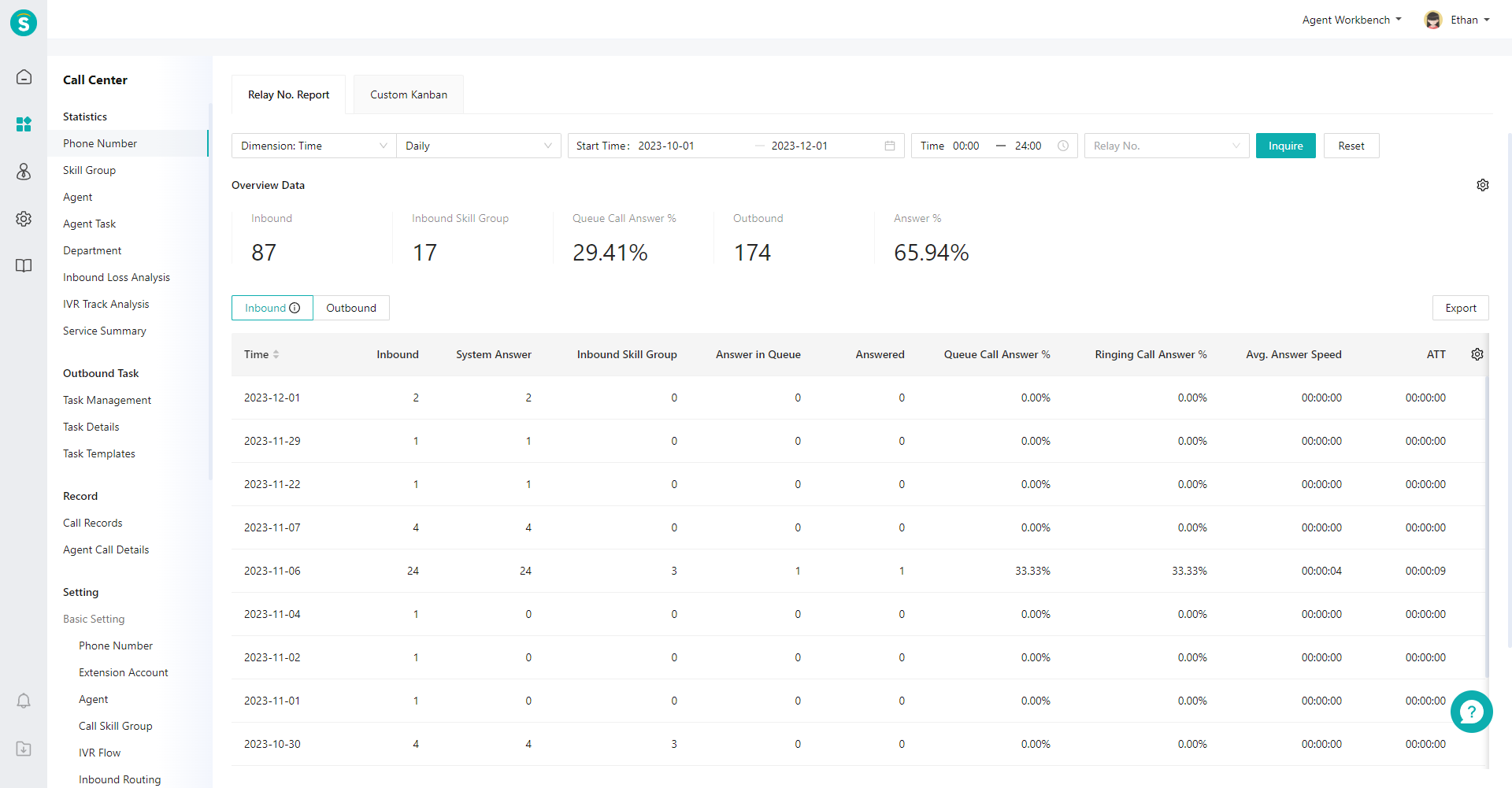
Task: Click the Inquire button
Action: (x=1286, y=146)
